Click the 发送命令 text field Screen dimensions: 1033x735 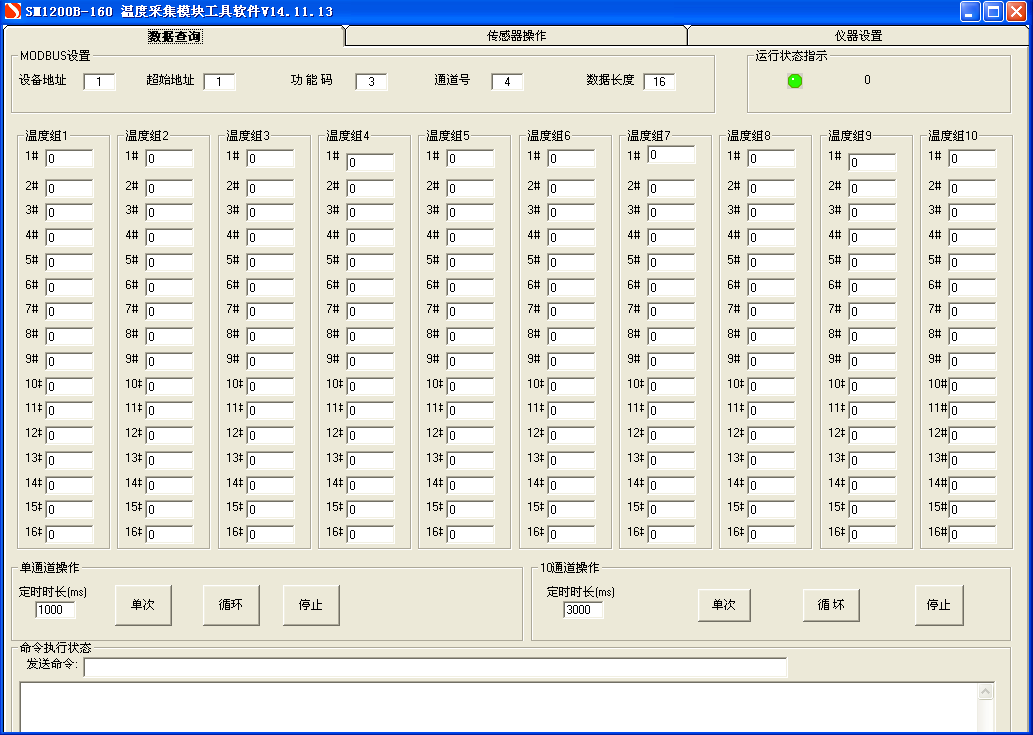[435, 667]
